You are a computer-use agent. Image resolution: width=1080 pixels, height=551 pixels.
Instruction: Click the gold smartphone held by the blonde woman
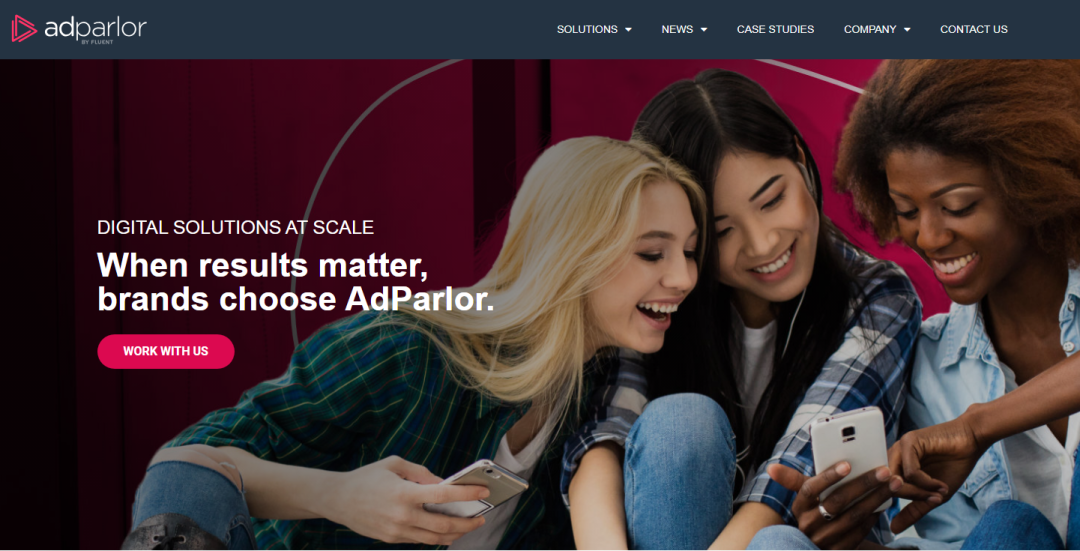pyautogui.click(x=477, y=486)
